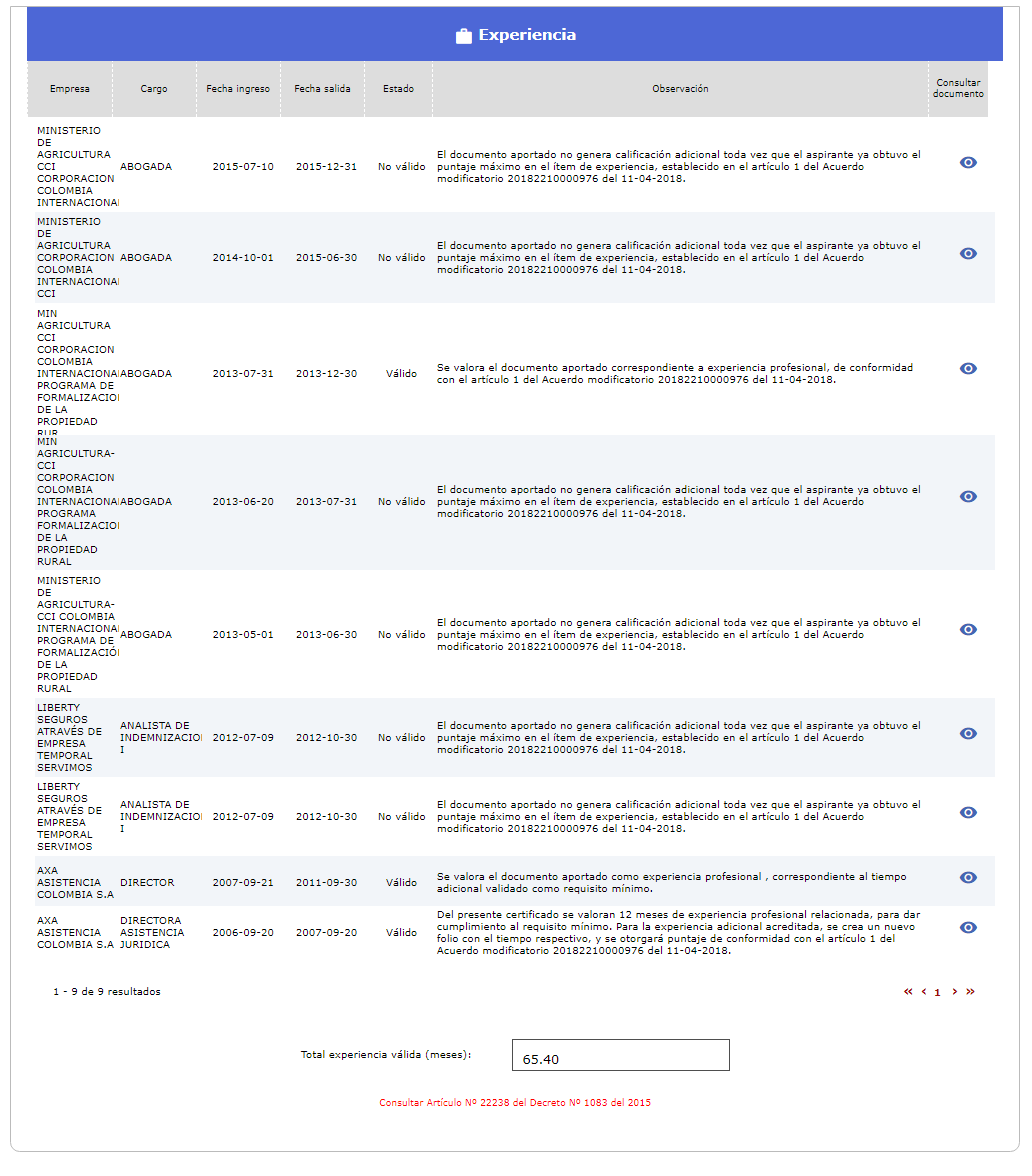The image size is (1032, 1176).
Task: Click the Fecha ingreso column header
Action: click(238, 89)
